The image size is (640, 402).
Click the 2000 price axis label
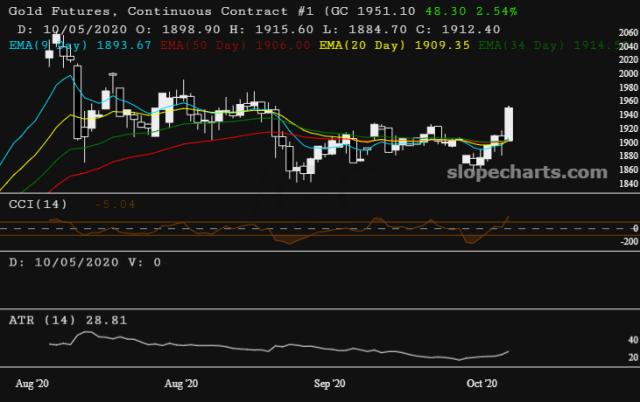(629, 74)
